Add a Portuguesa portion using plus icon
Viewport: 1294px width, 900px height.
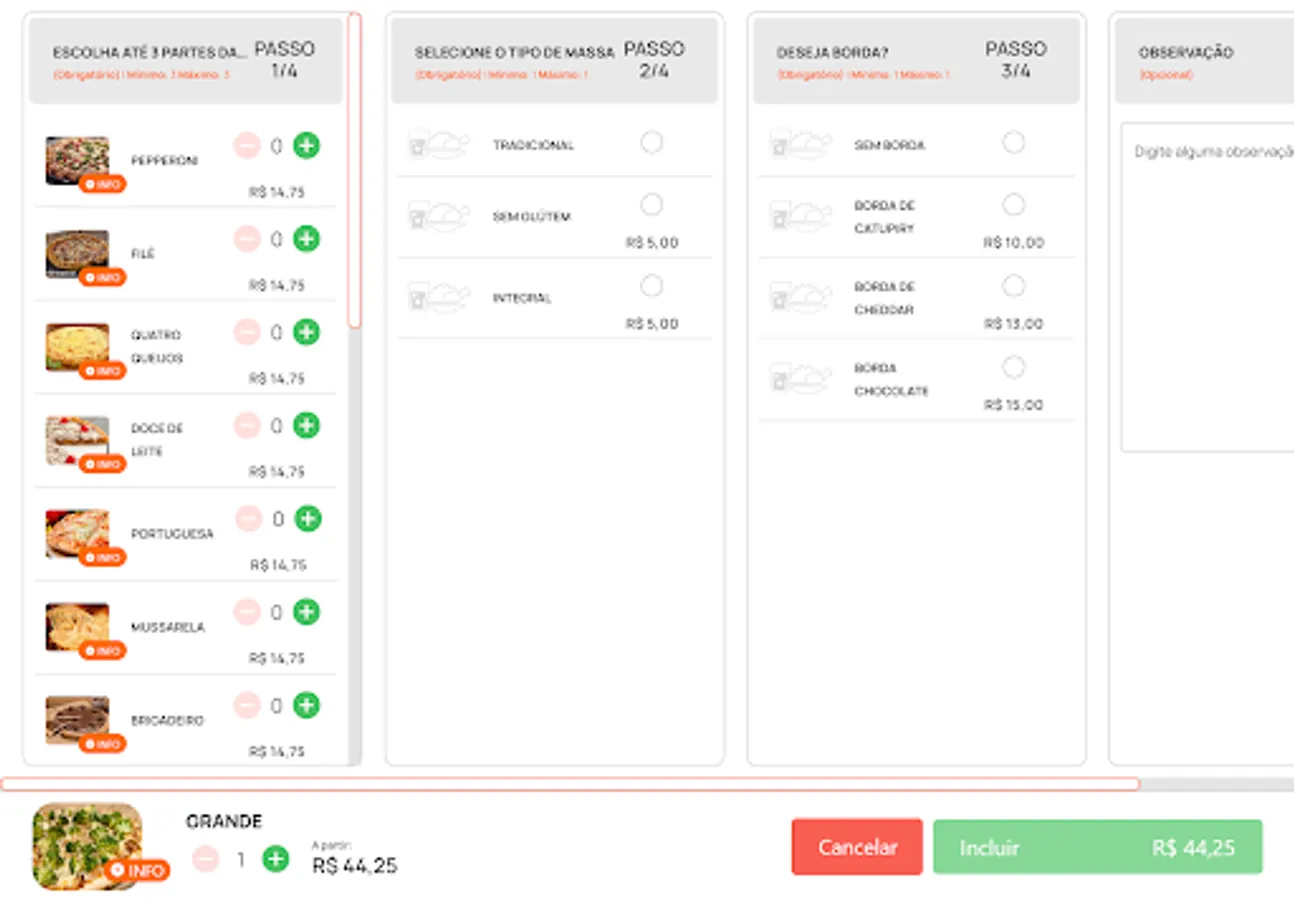[308, 519]
